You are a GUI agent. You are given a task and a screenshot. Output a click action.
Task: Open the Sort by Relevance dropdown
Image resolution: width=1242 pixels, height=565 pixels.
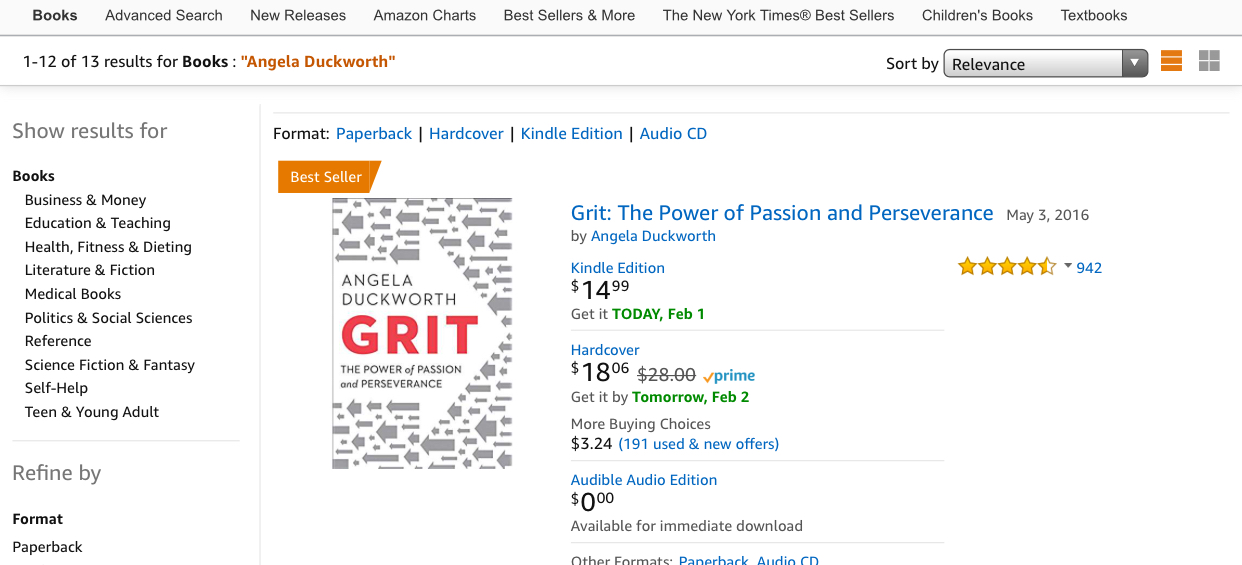tap(1045, 64)
